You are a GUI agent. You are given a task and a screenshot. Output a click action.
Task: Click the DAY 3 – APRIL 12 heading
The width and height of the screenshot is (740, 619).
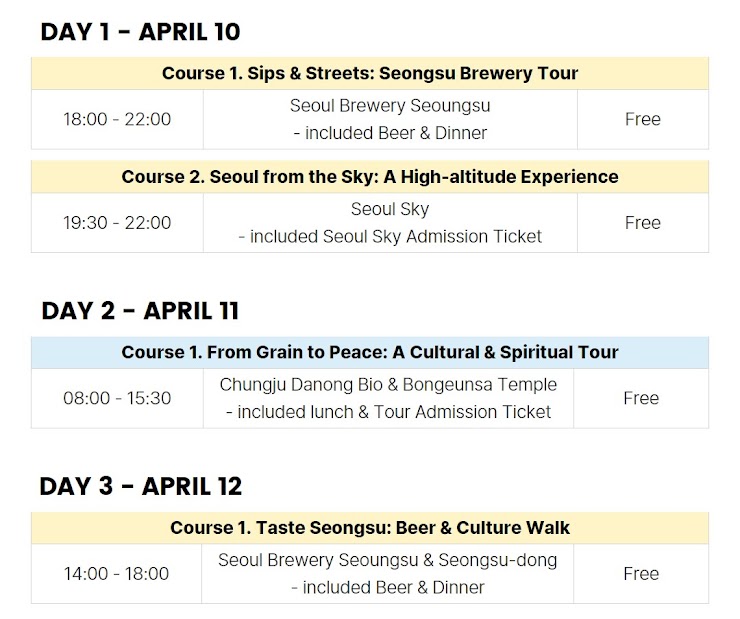click(x=141, y=486)
